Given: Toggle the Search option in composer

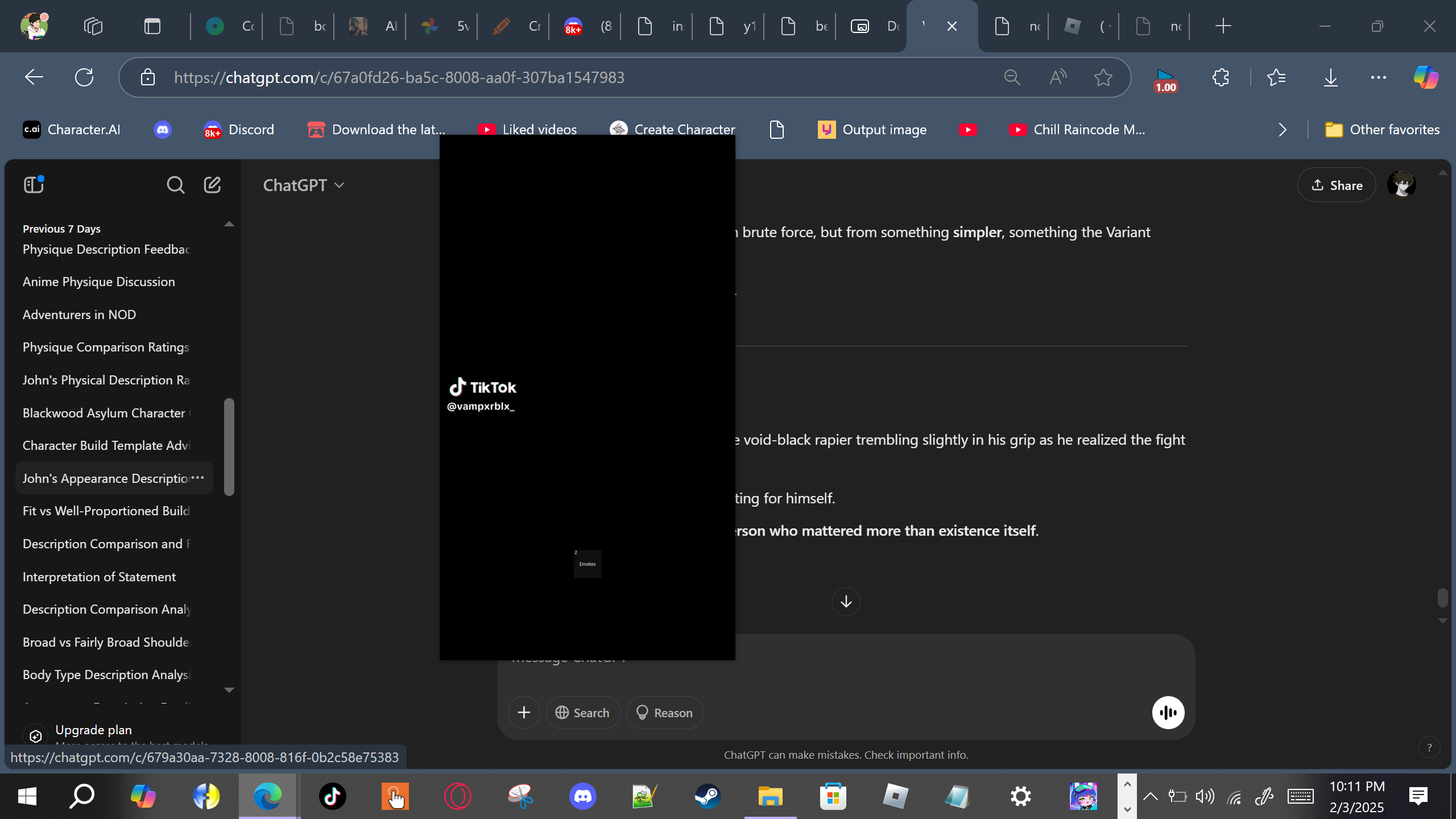Looking at the screenshot, I should 582,713.
